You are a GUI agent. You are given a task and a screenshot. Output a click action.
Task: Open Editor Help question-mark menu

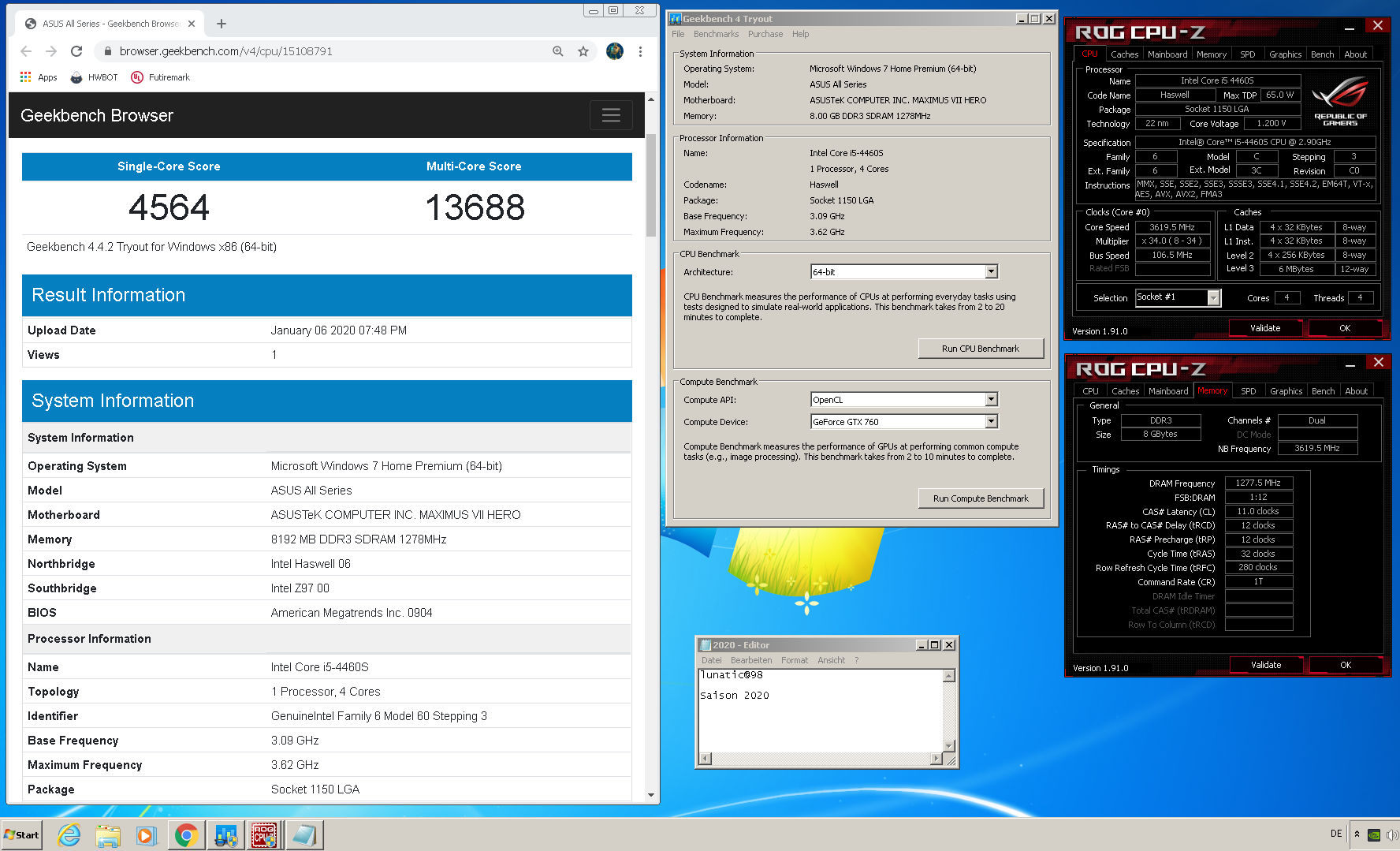[x=856, y=660]
